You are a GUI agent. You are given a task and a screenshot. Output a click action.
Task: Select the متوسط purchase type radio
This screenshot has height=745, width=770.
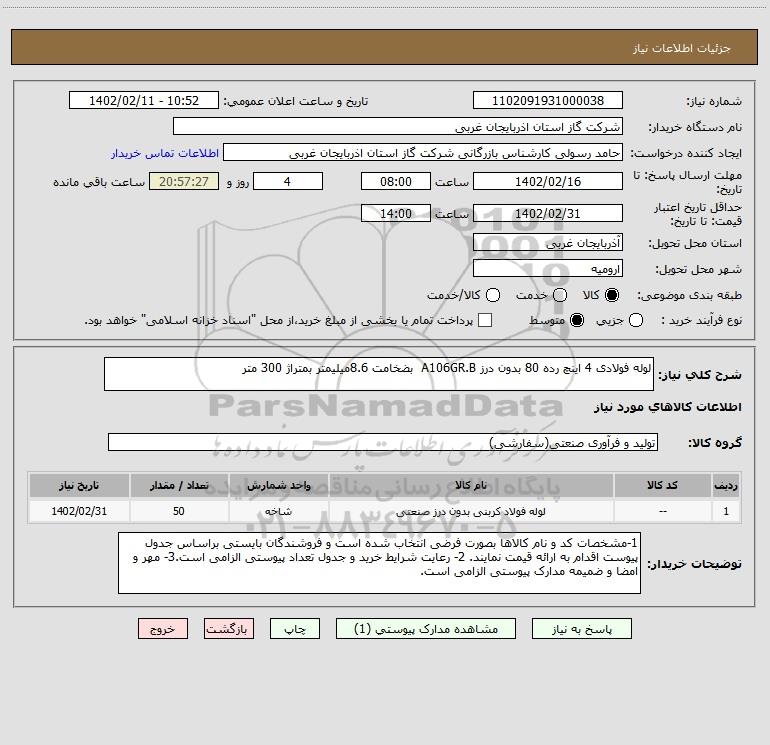[x=577, y=320]
